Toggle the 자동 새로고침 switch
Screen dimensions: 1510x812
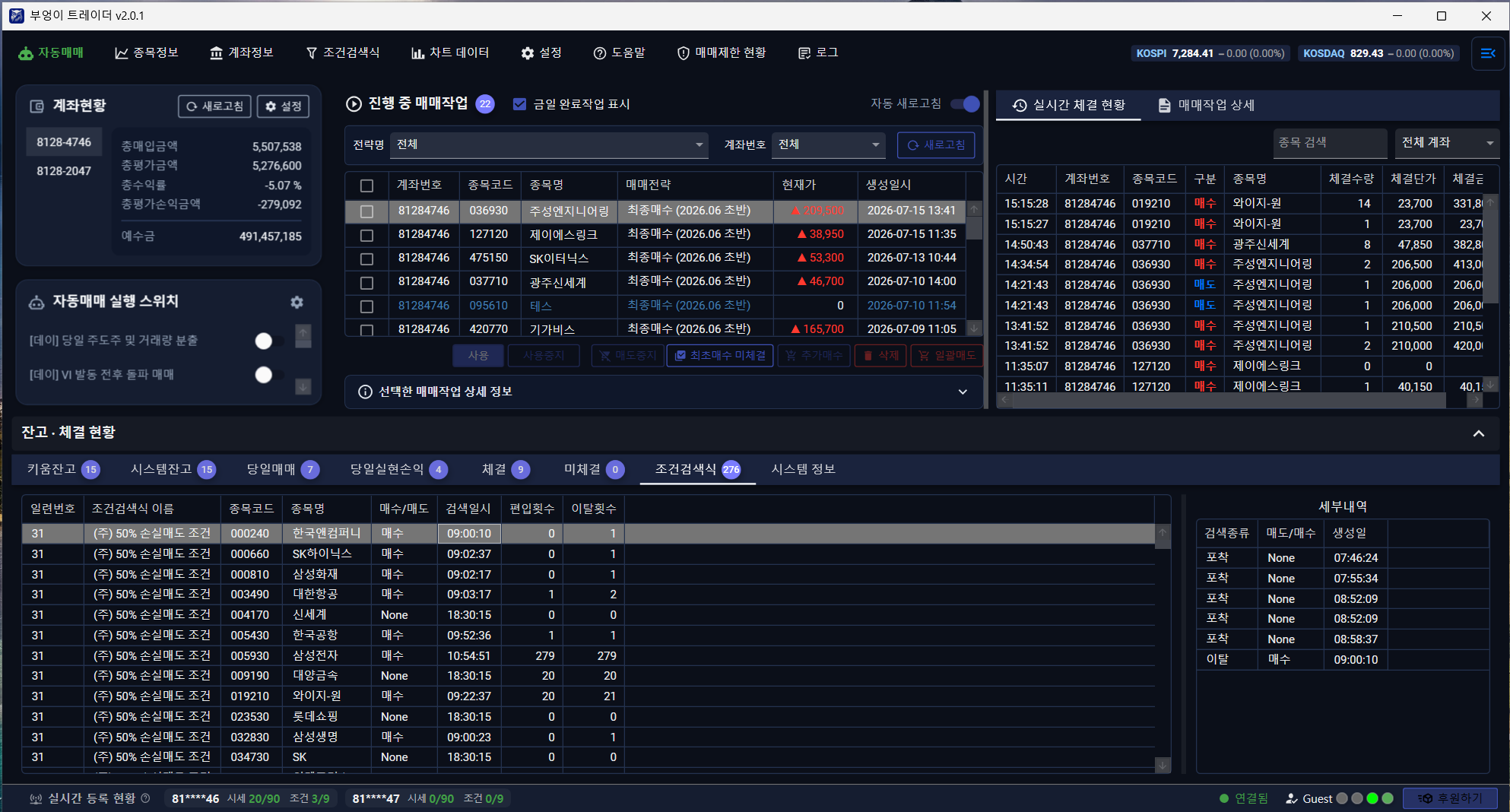coord(966,104)
